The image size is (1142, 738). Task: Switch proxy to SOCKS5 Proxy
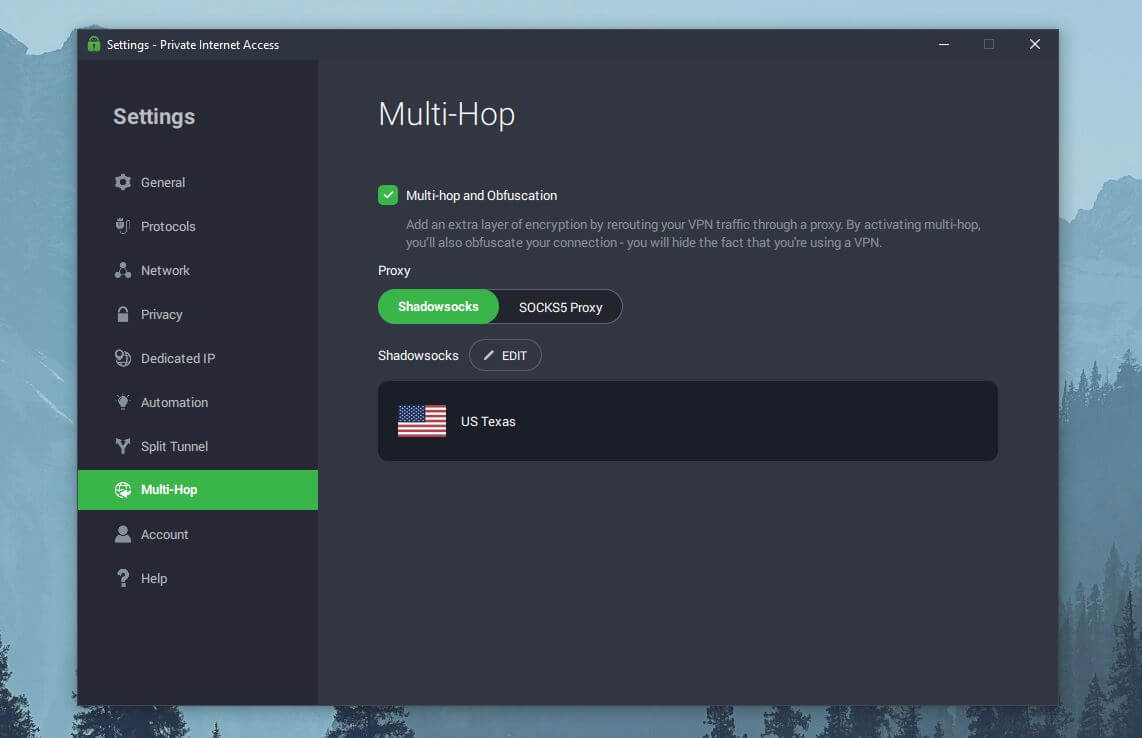tap(561, 307)
